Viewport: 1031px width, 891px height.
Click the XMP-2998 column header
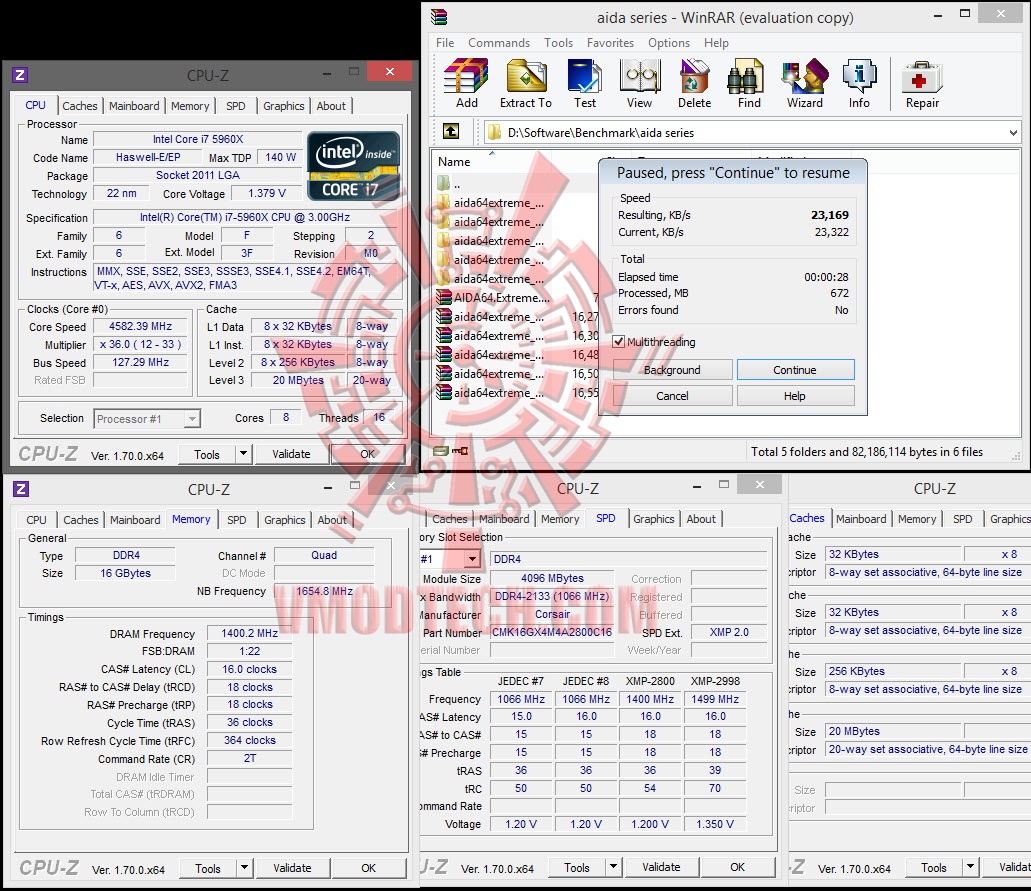[715, 681]
